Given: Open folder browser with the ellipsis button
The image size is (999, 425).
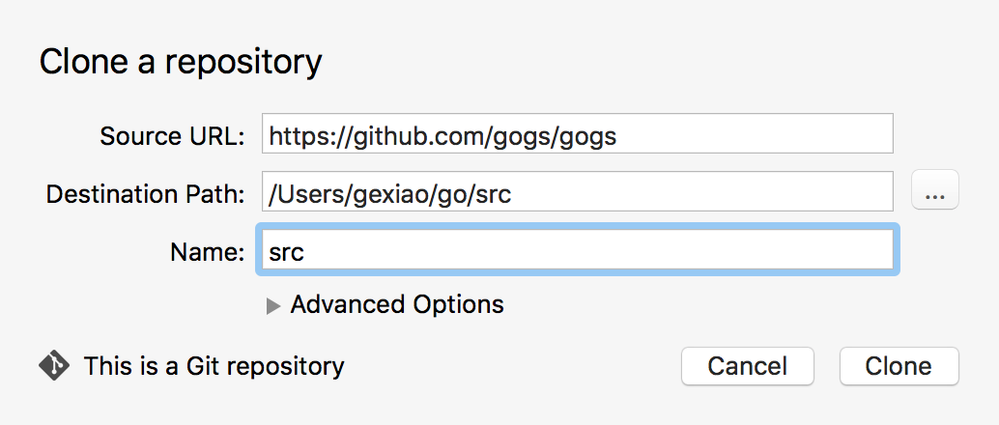Looking at the screenshot, I should [935, 190].
